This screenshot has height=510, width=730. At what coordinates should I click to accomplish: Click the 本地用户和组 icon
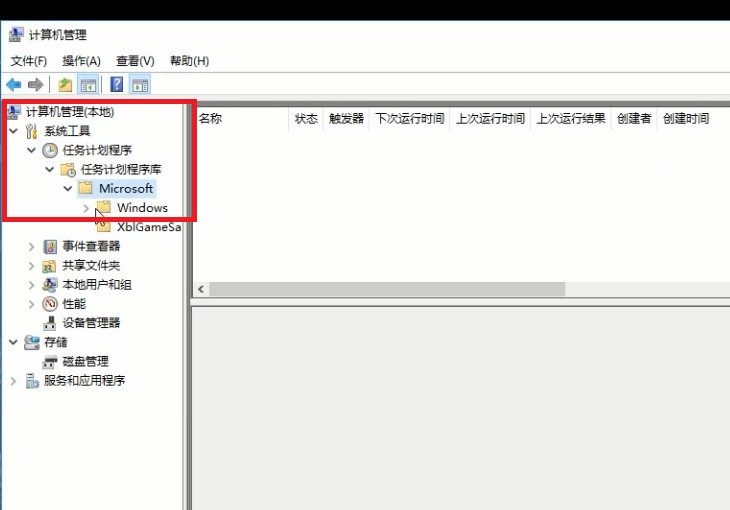(50, 285)
